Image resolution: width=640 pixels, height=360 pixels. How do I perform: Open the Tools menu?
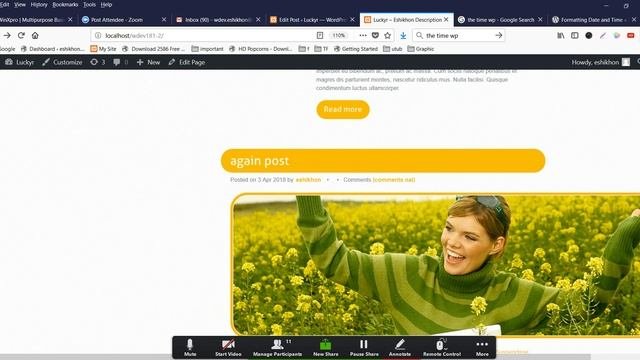[x=89, y=4]
